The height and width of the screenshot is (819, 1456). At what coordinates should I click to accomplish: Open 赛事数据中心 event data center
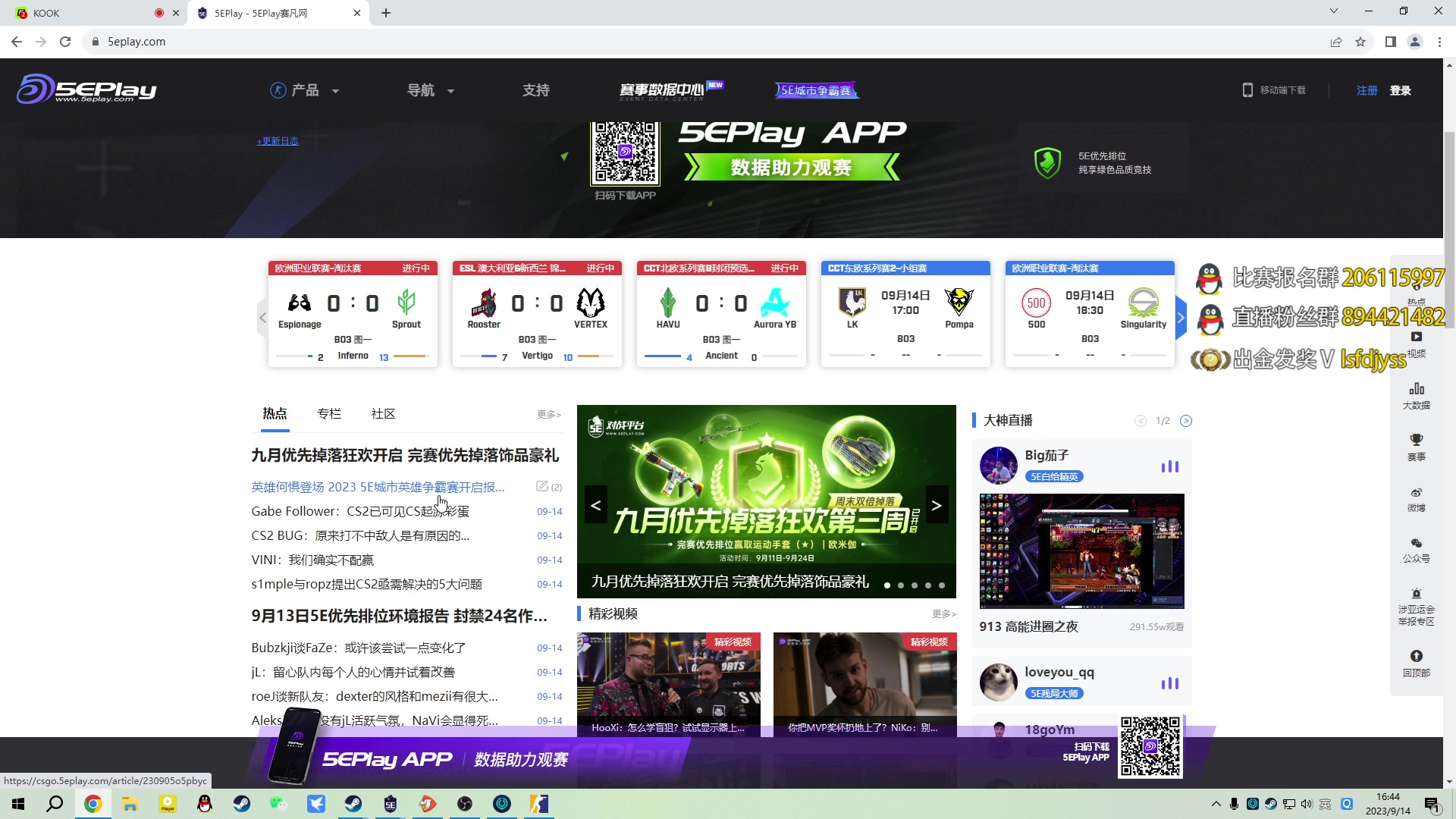pyautogui.click(x=670, y=90)
